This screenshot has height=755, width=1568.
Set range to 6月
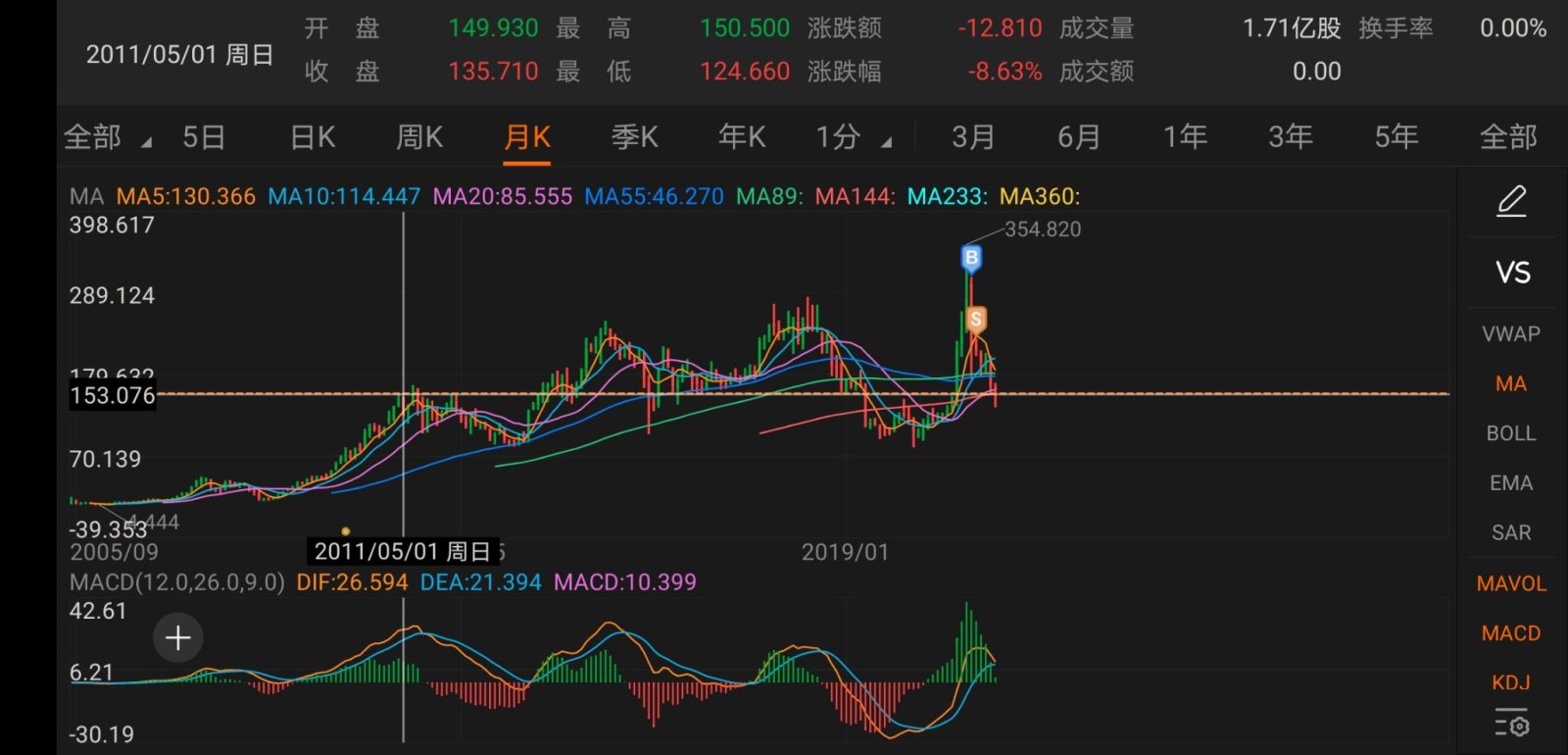(x=1079, y=137)
